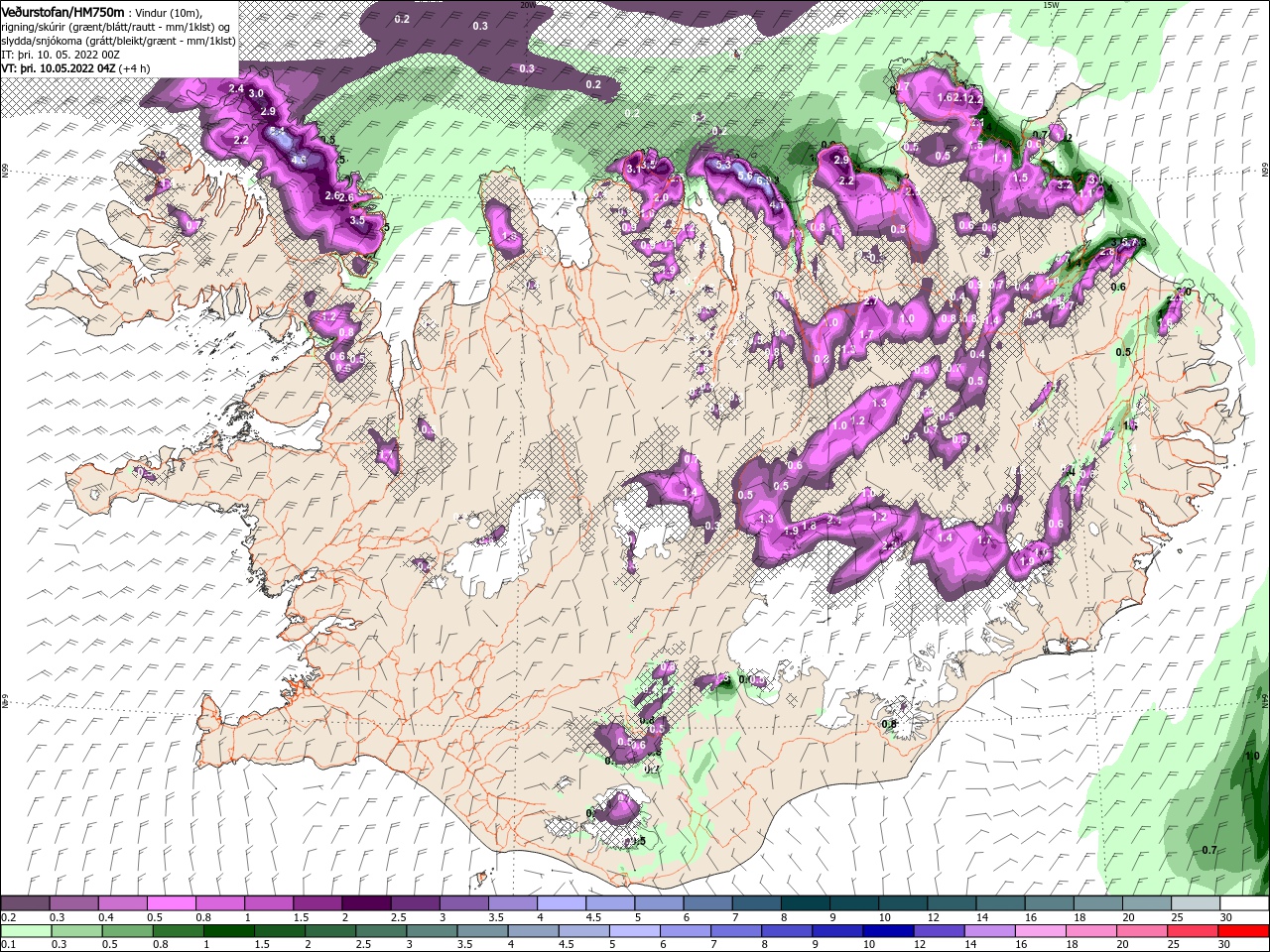Viewport: 1270px width, 952px height.
Task: Click the 'Vindur (10m)' text in header
Action: coord(167,13)
